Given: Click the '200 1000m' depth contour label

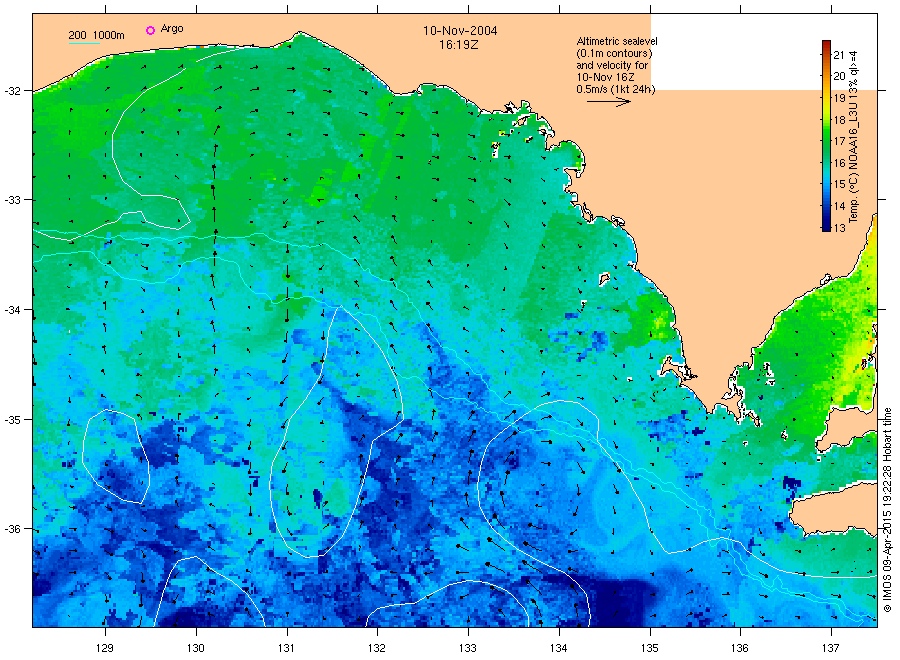Looking at the screenshot, I should (96, 35).
